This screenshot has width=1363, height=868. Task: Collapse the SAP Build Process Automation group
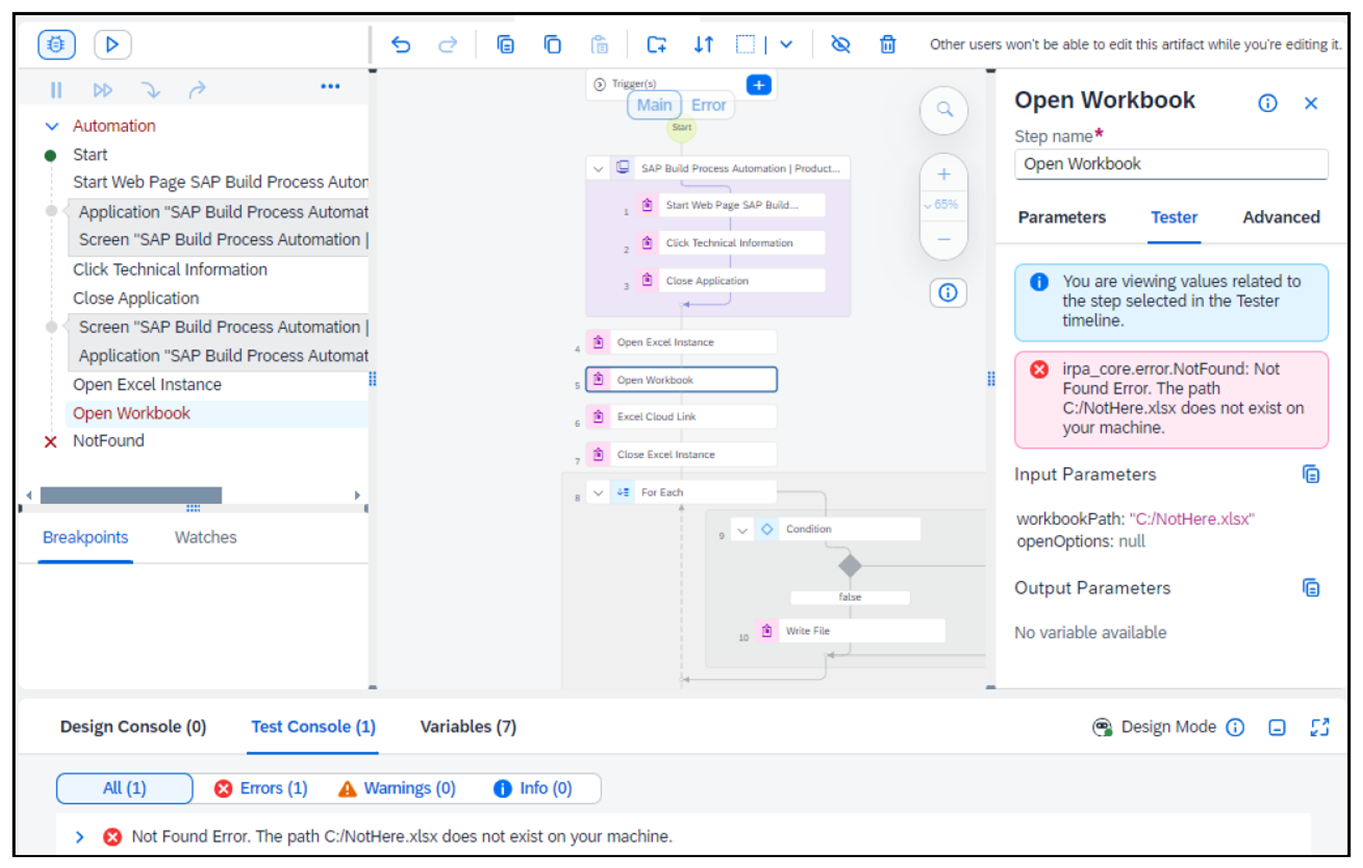tap(598, 168)
